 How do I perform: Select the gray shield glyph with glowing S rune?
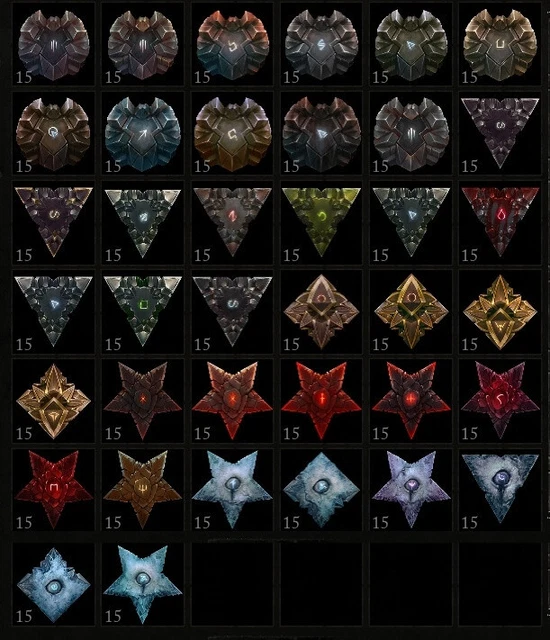[322, 44]
